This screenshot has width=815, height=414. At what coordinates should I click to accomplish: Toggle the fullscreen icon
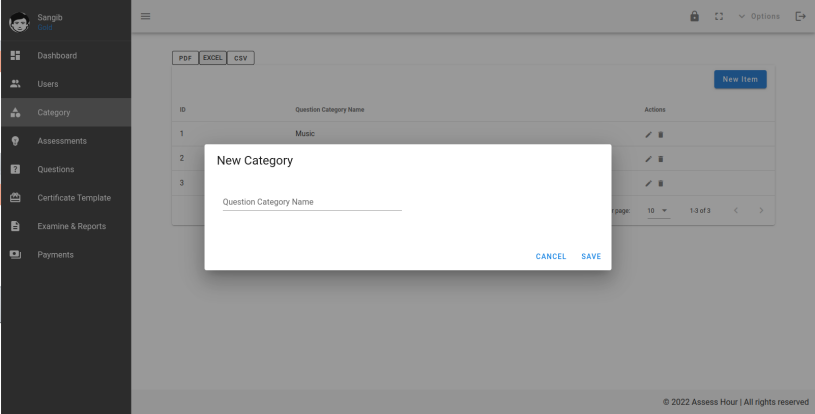tap(741, 16)
